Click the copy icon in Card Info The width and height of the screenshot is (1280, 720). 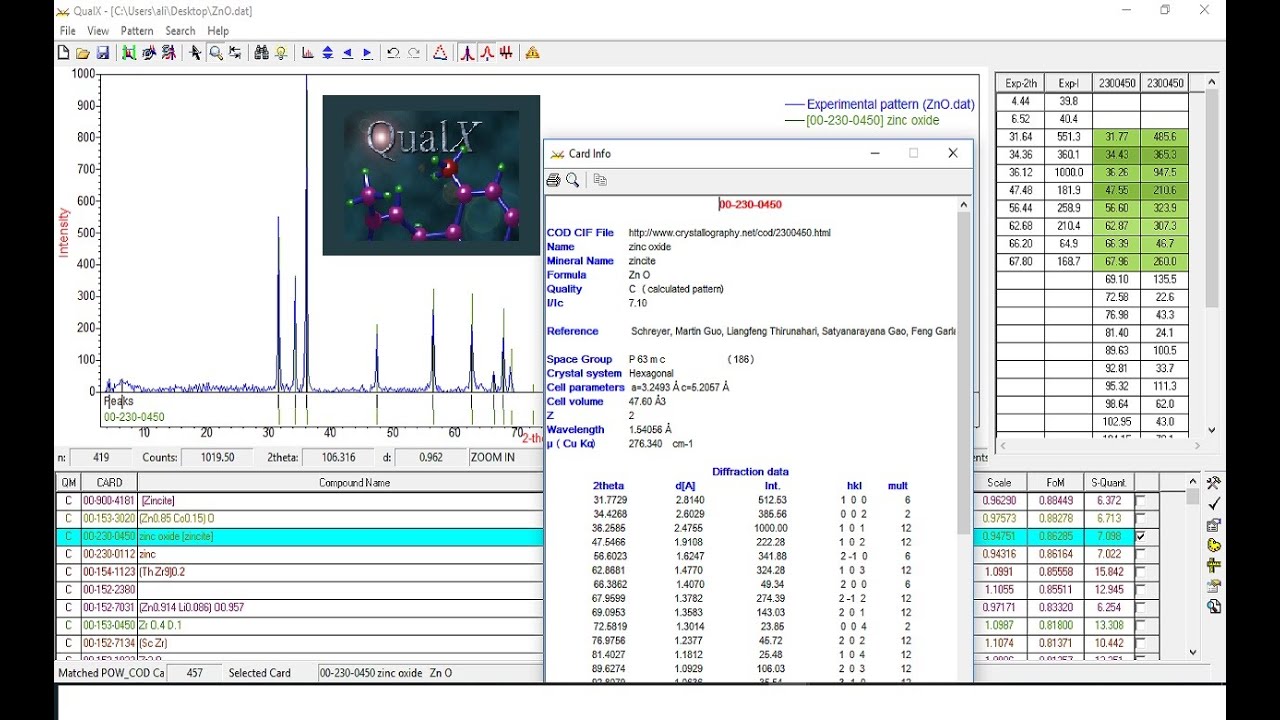600,180
